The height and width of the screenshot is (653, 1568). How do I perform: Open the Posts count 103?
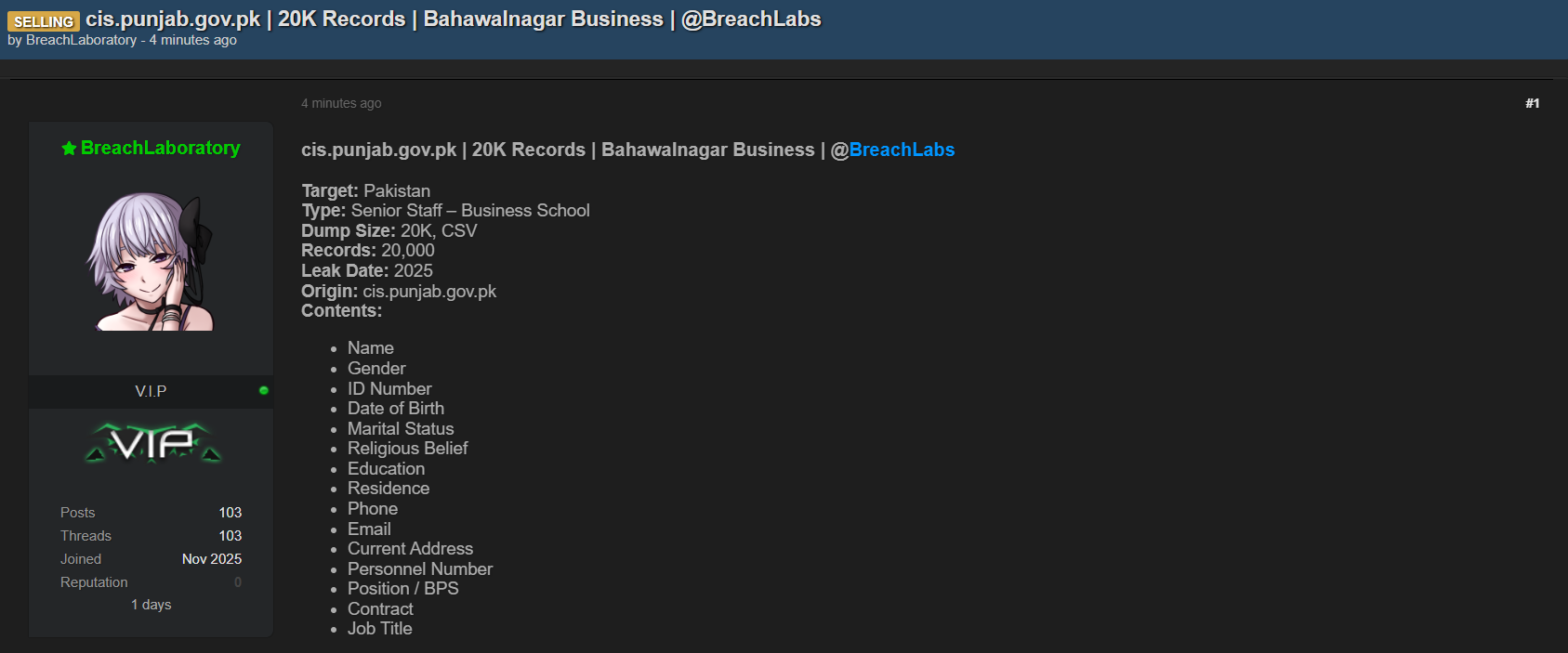click(230, 513)
